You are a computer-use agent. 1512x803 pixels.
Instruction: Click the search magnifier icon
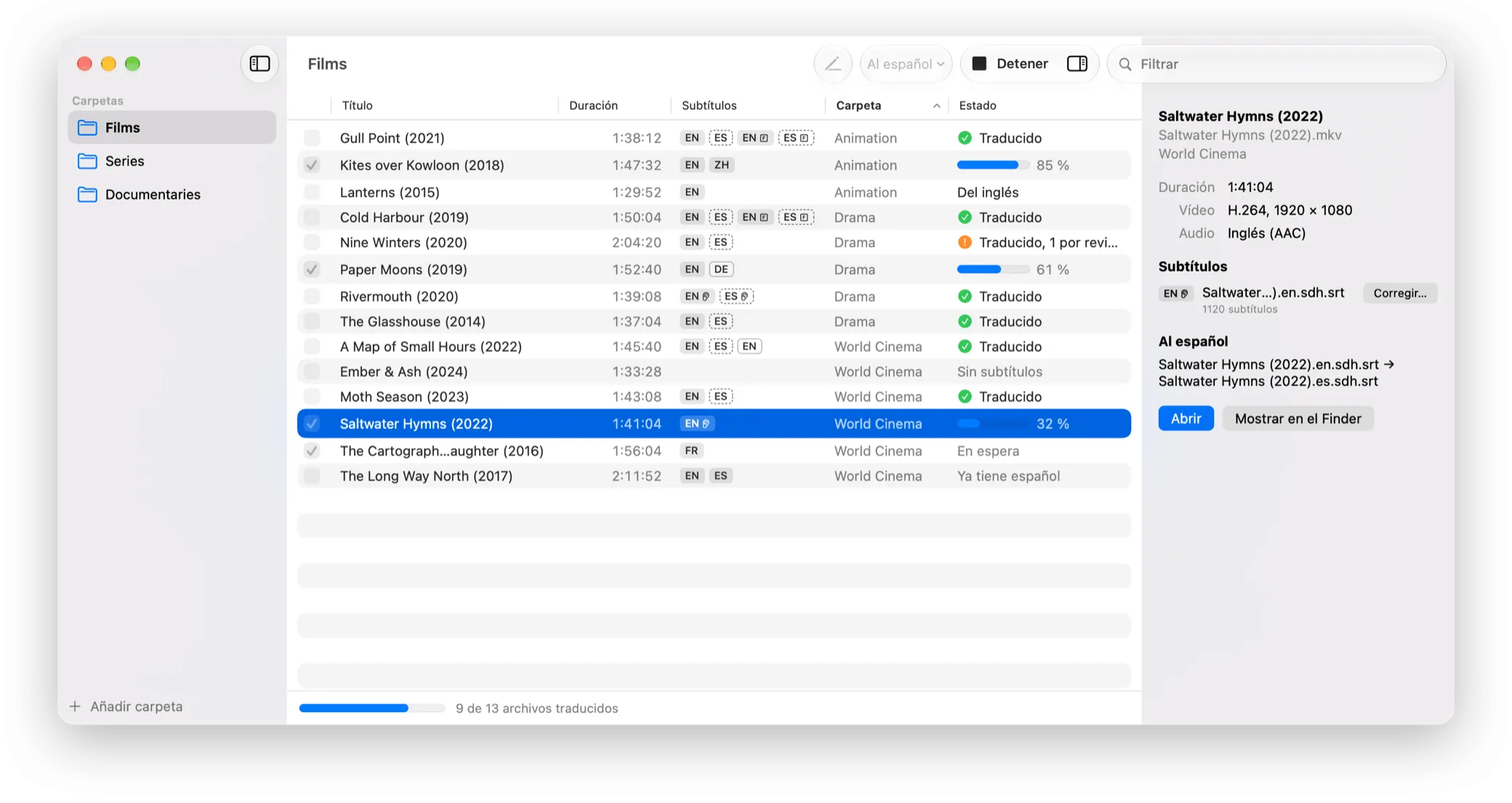click(1125, 64)
